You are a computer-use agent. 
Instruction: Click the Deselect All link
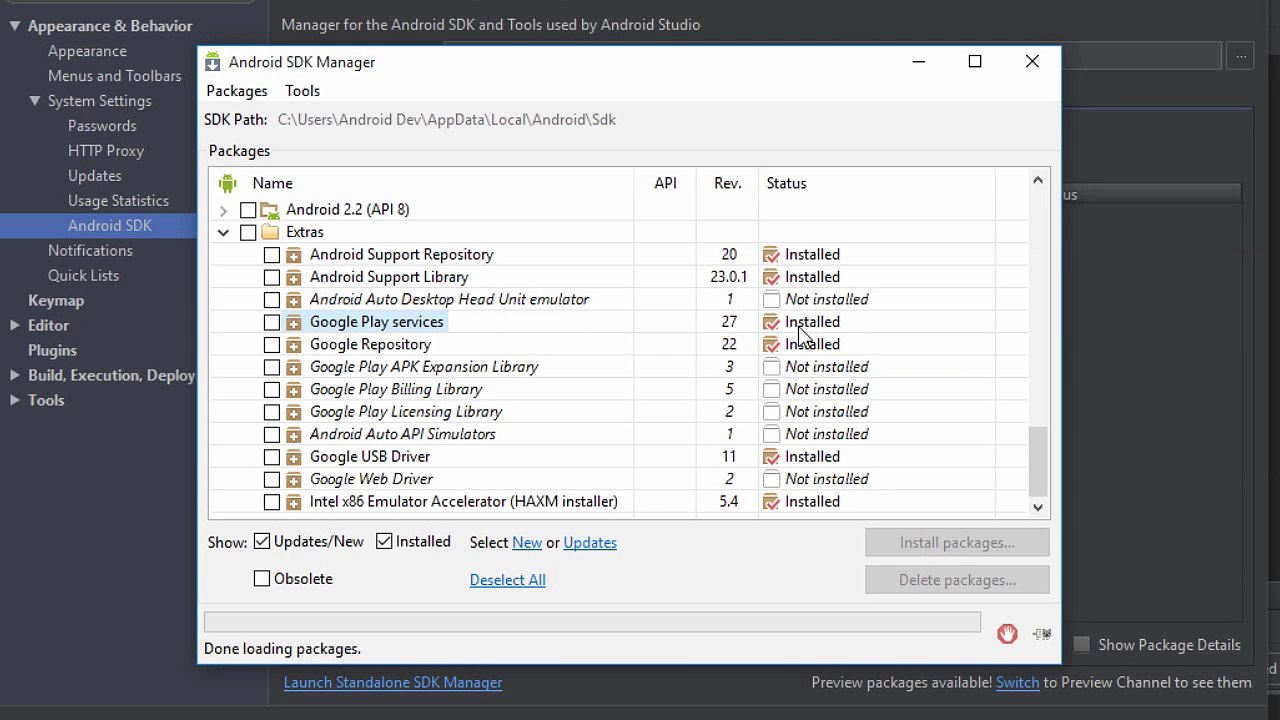coord(508,580)
